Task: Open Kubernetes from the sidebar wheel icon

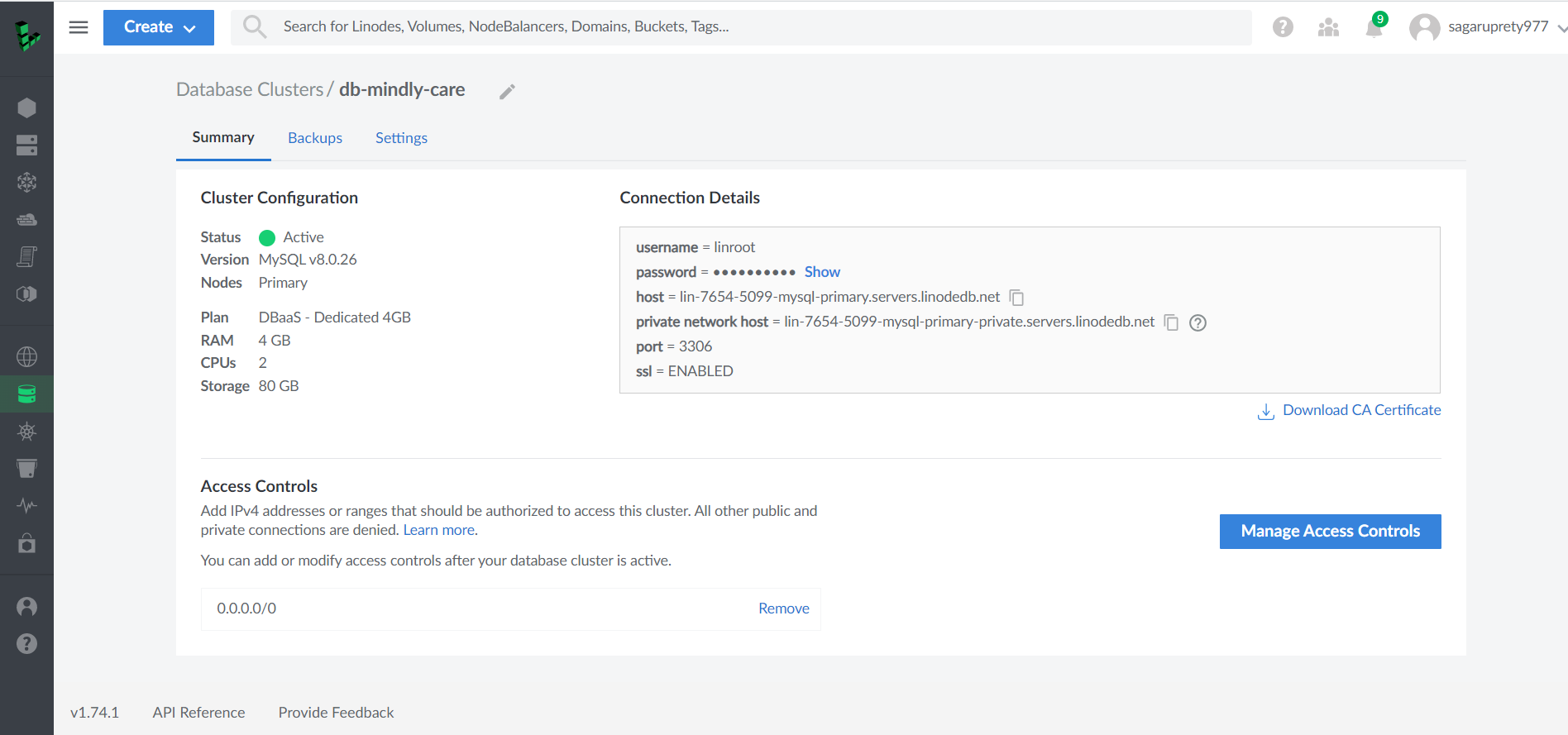Action: tap(26, 431)
